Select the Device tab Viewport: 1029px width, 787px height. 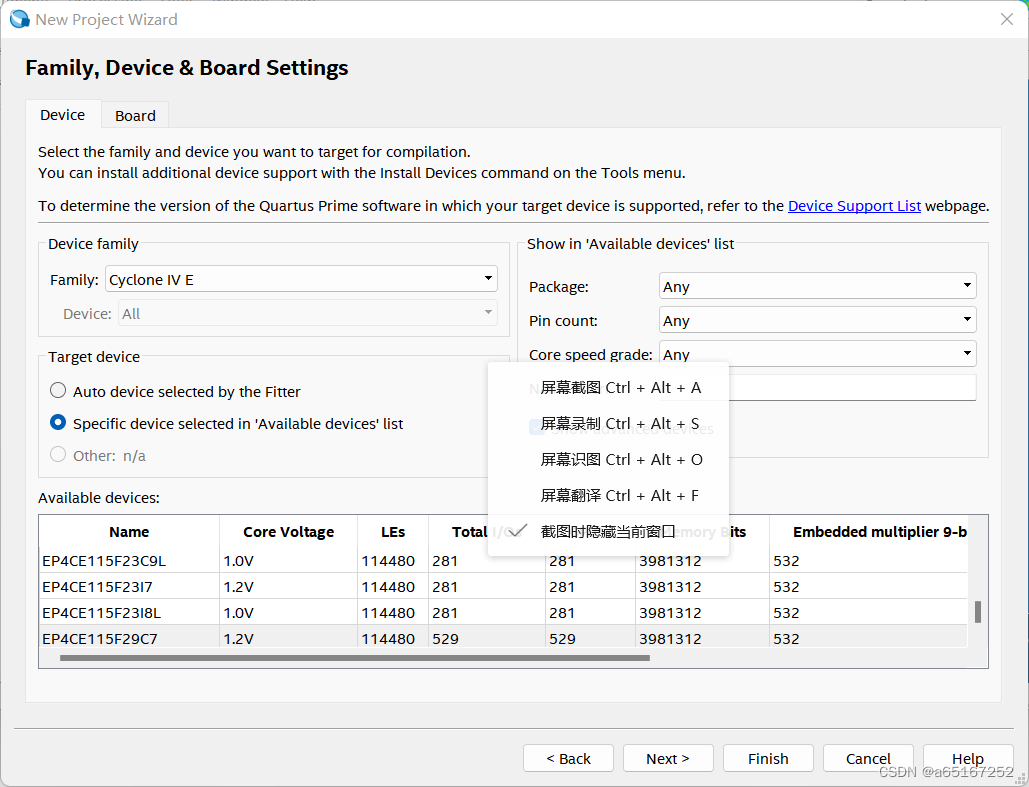[62, 115]
